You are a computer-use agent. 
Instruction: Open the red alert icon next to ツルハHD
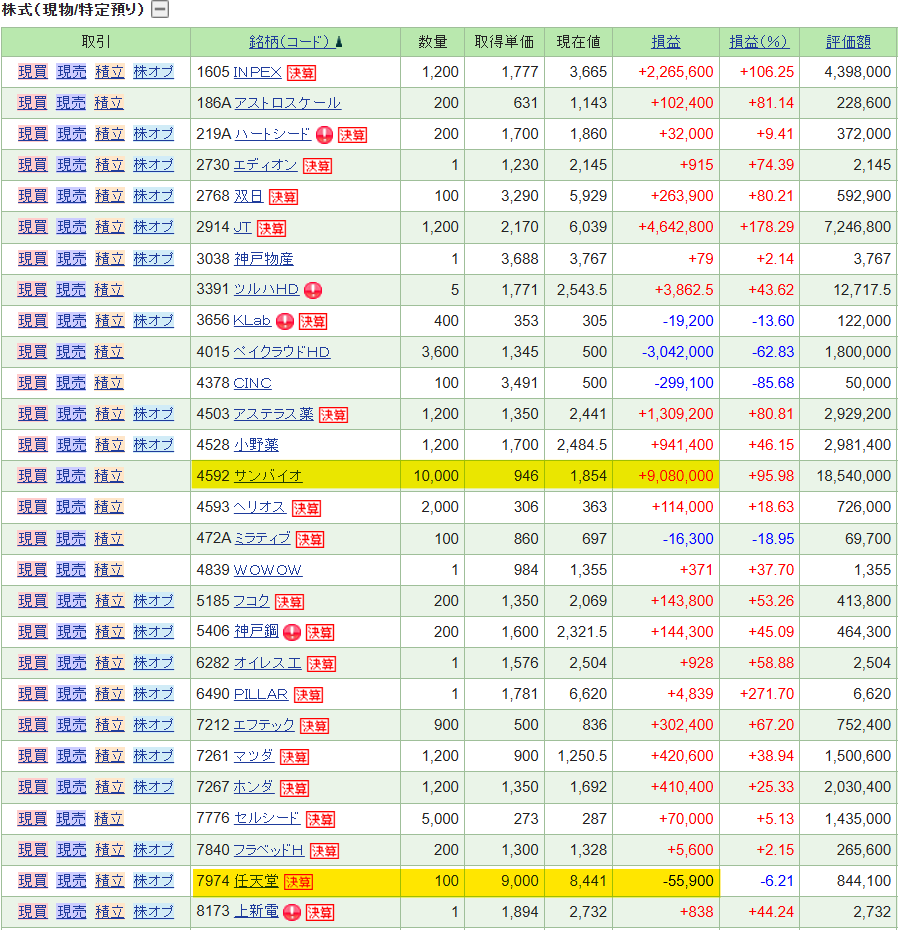tap(312, 290)
